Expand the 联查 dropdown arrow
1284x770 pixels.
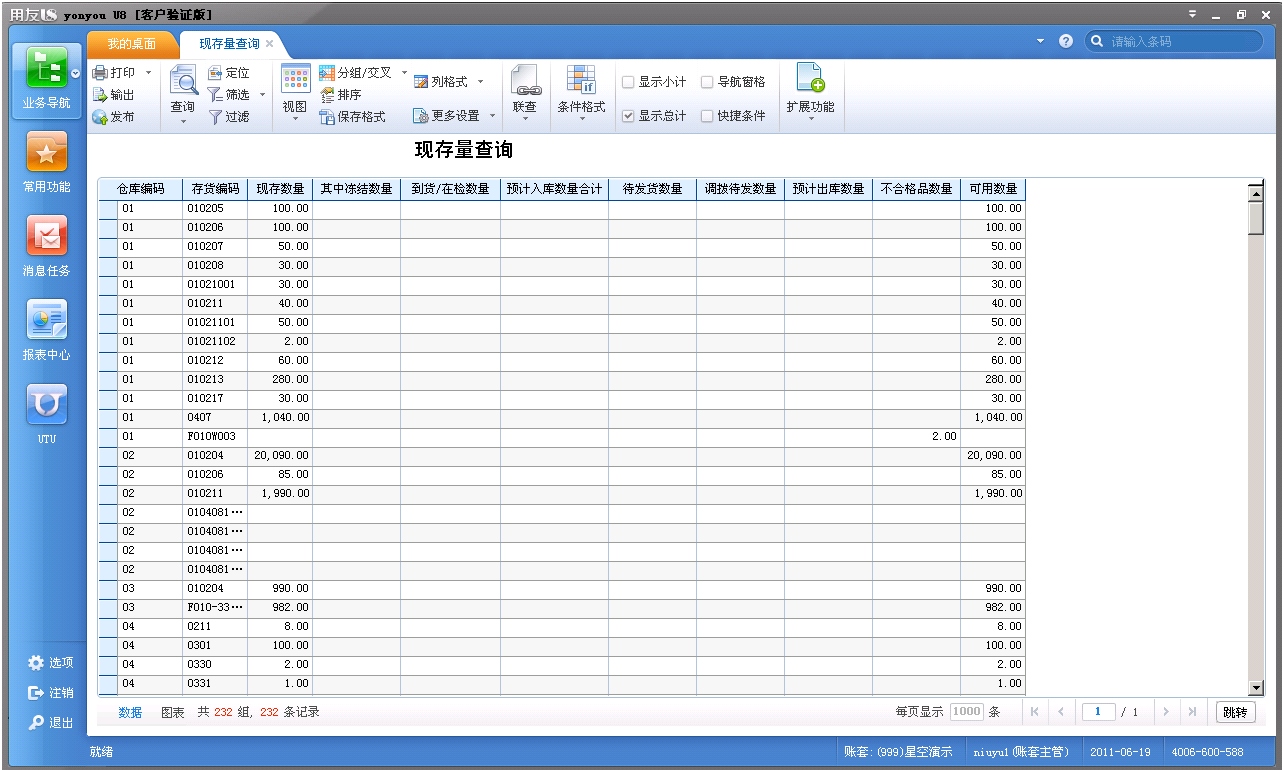click(525, 120)
